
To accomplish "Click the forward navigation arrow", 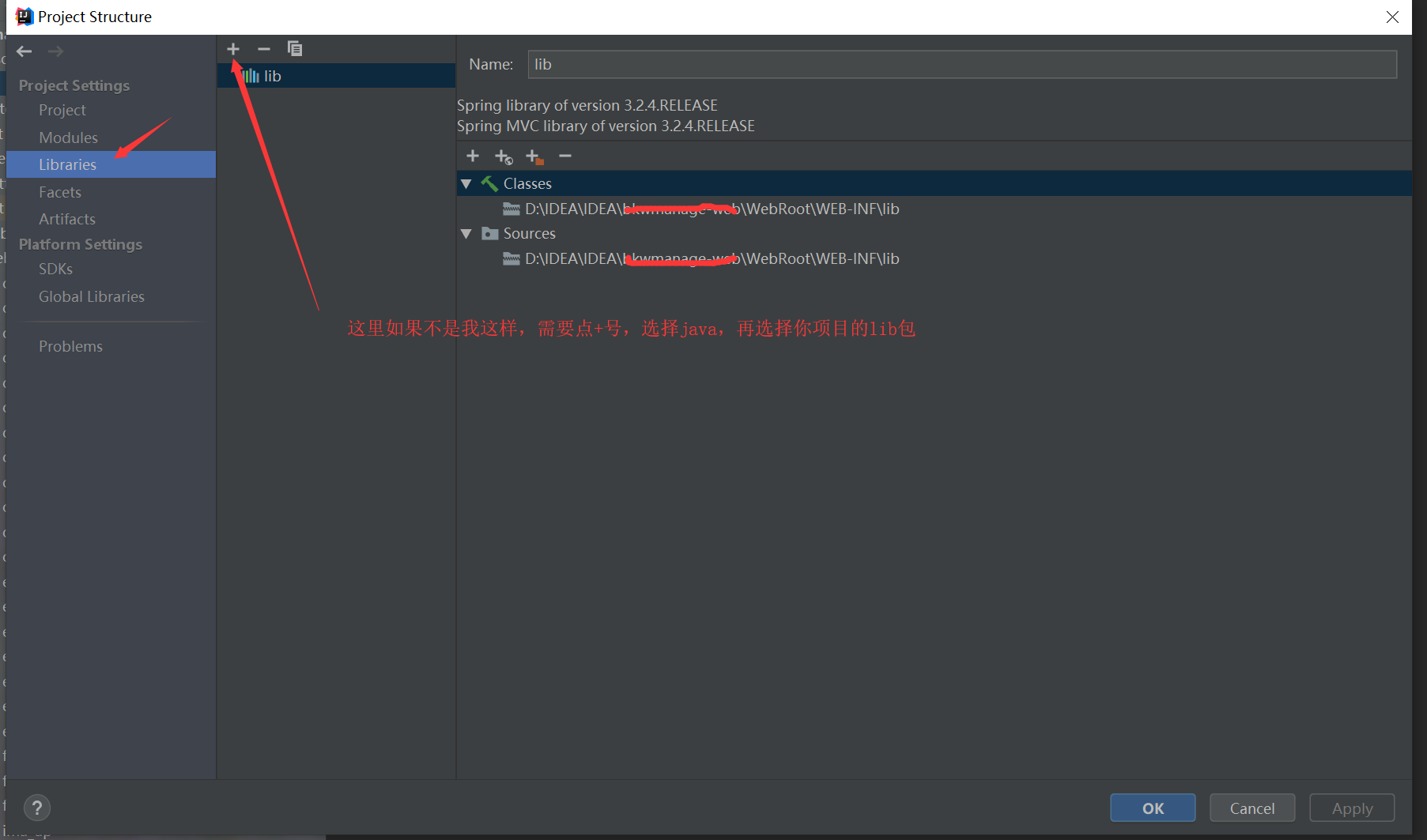I will (55, 51).
